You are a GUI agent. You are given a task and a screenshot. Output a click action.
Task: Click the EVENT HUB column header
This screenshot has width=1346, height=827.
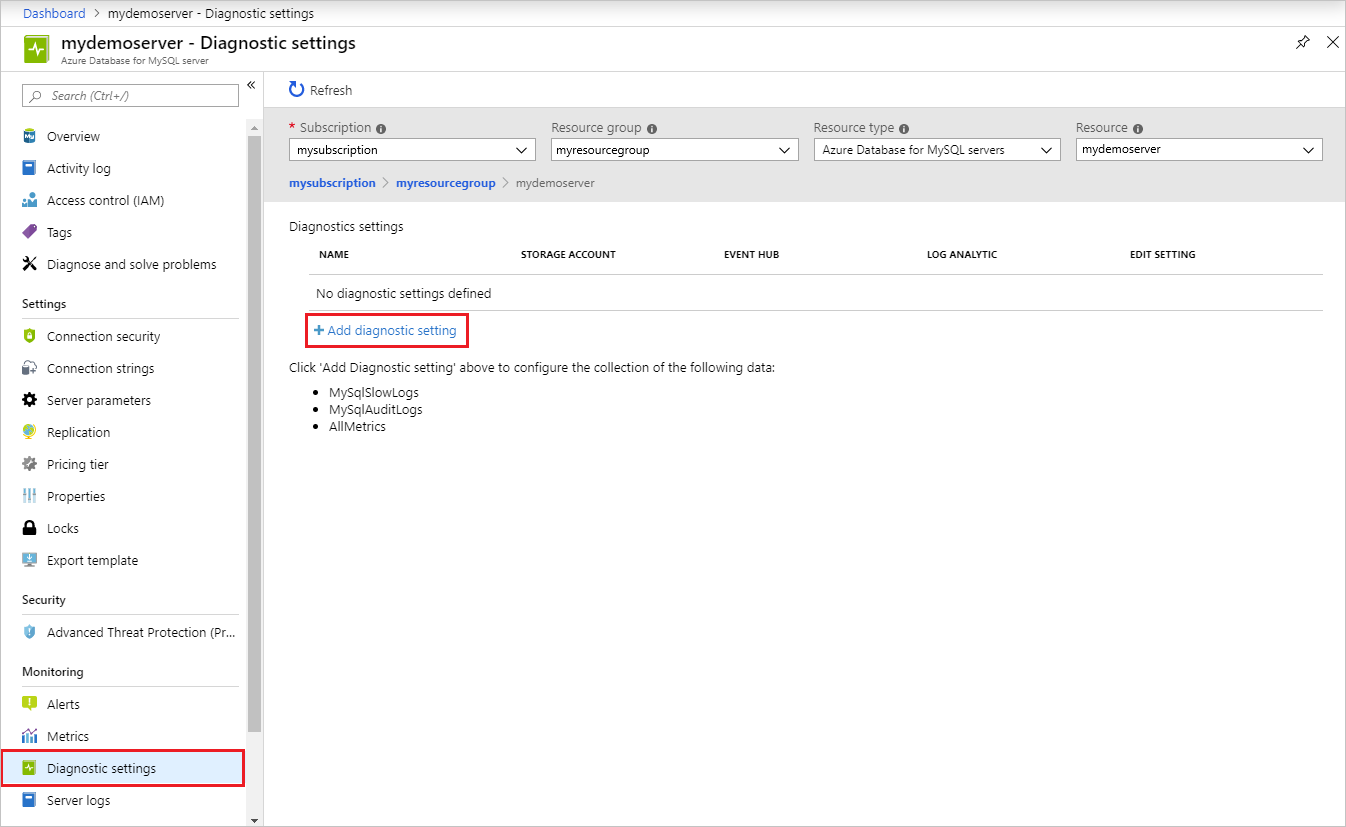[751, 255]
